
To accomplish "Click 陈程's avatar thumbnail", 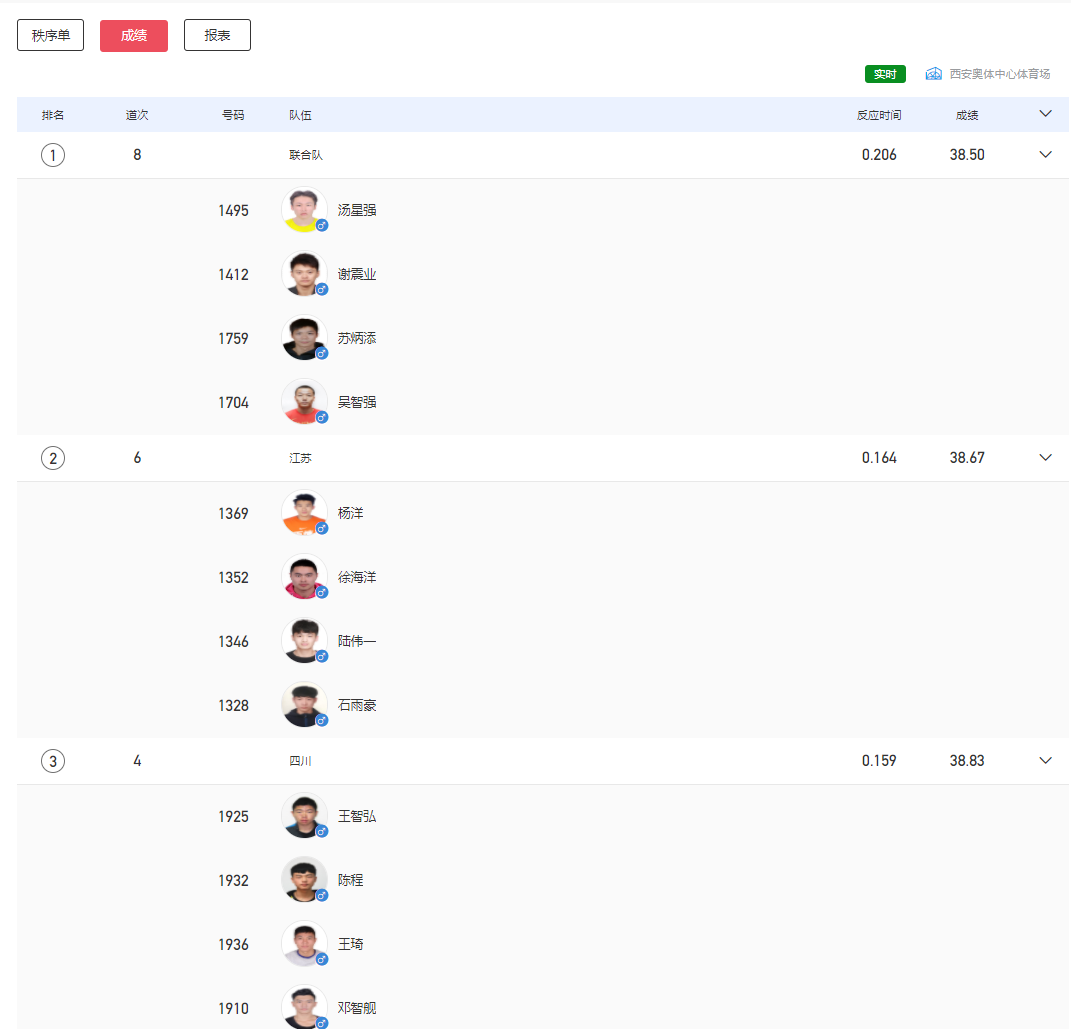I will 304,880.
